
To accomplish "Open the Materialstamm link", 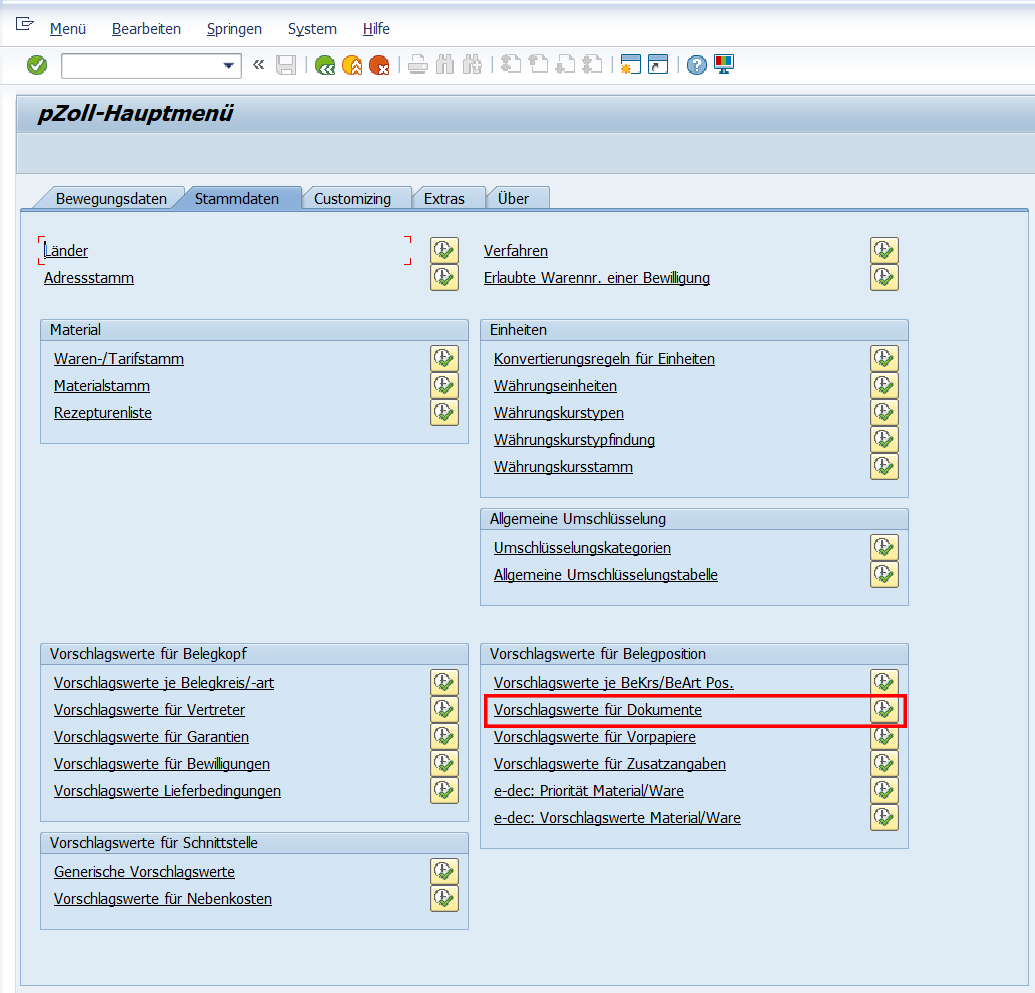I will pyautogui.click(x=102, y=386).
